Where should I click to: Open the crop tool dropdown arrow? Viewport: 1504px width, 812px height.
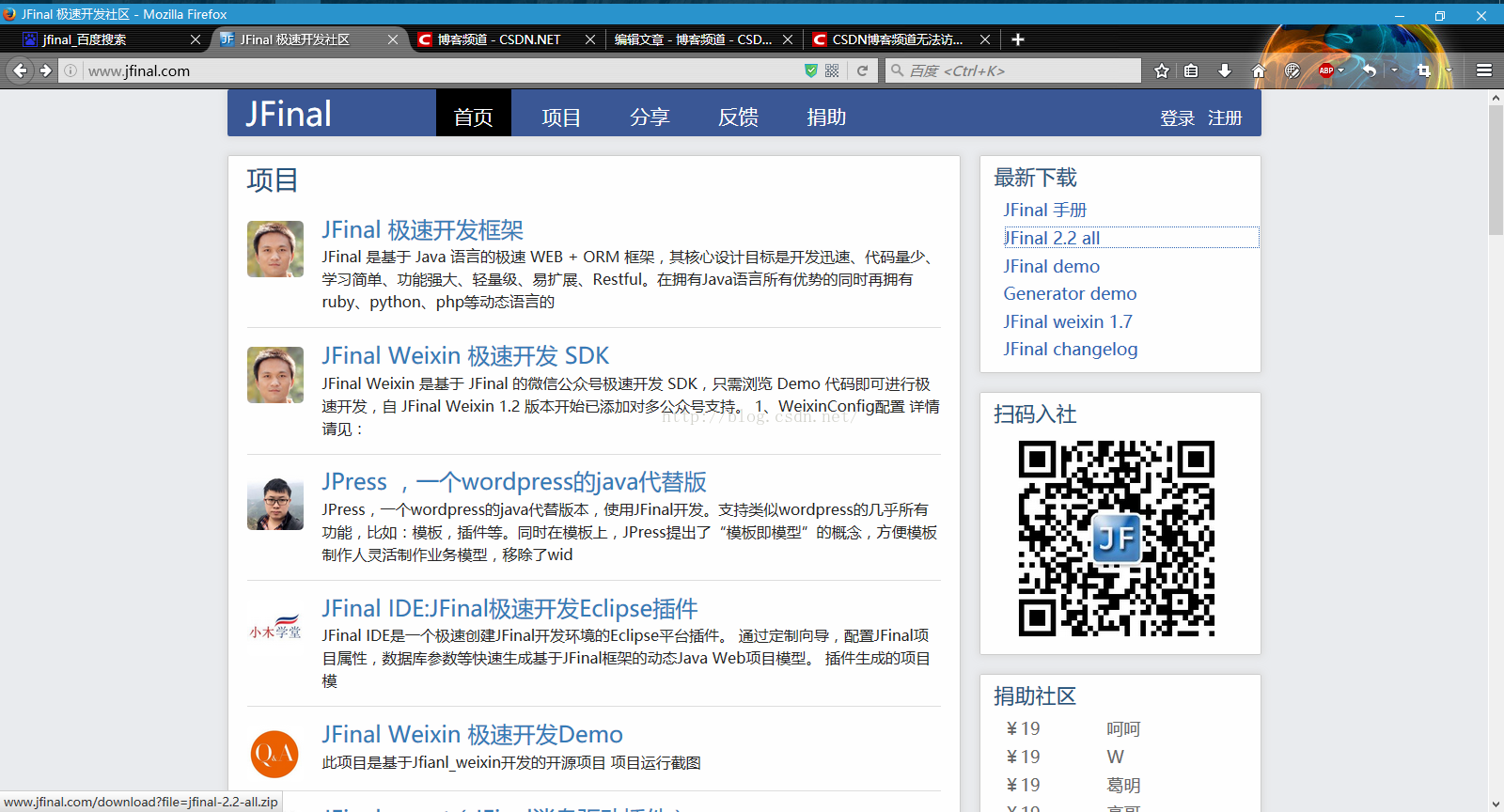click(1449, 70)
